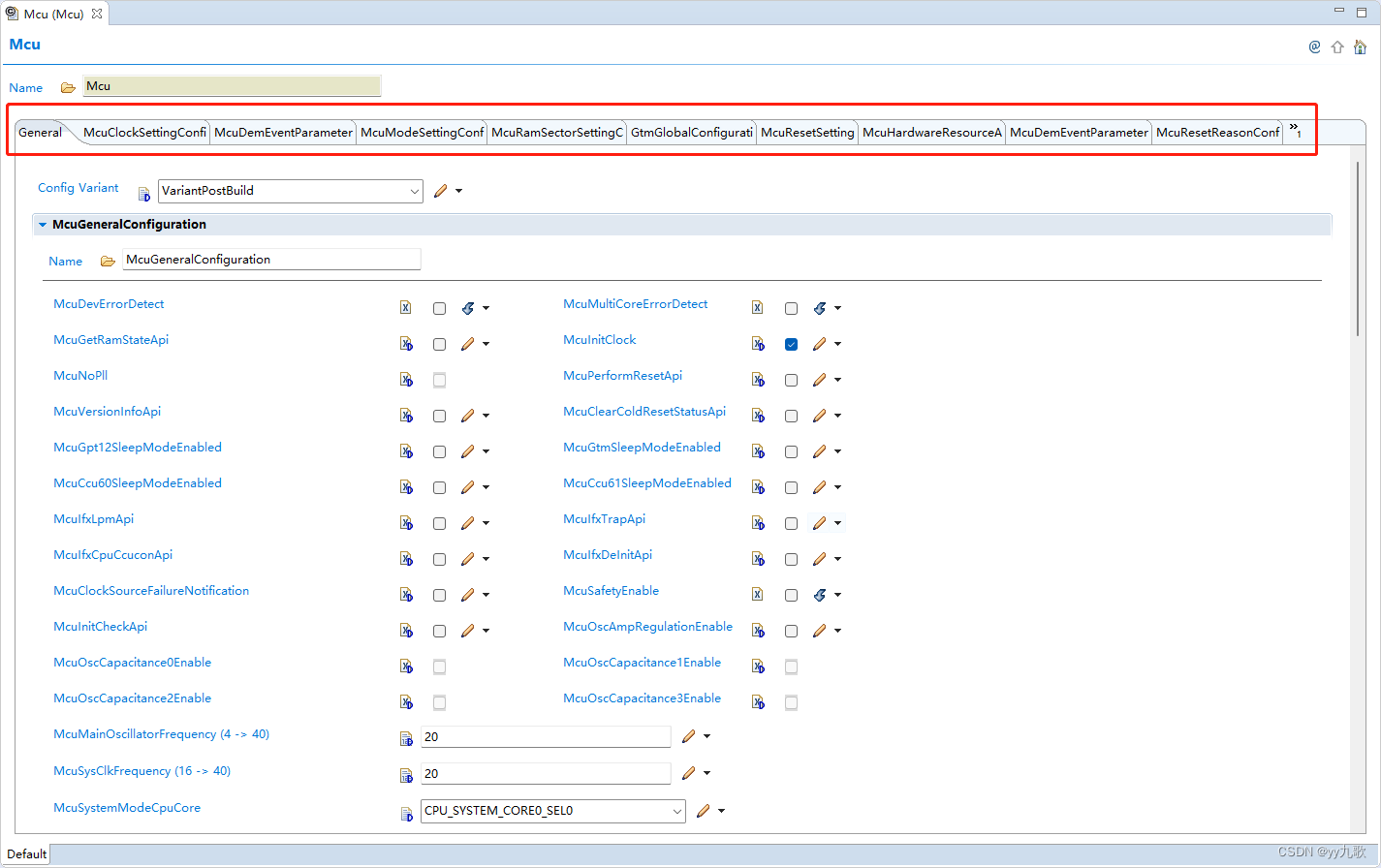This screenshot has width=1381, height=868.
Task: Click the pencil icon beside McuCcu60SleepModeEnabled
Action: (467, 487)
